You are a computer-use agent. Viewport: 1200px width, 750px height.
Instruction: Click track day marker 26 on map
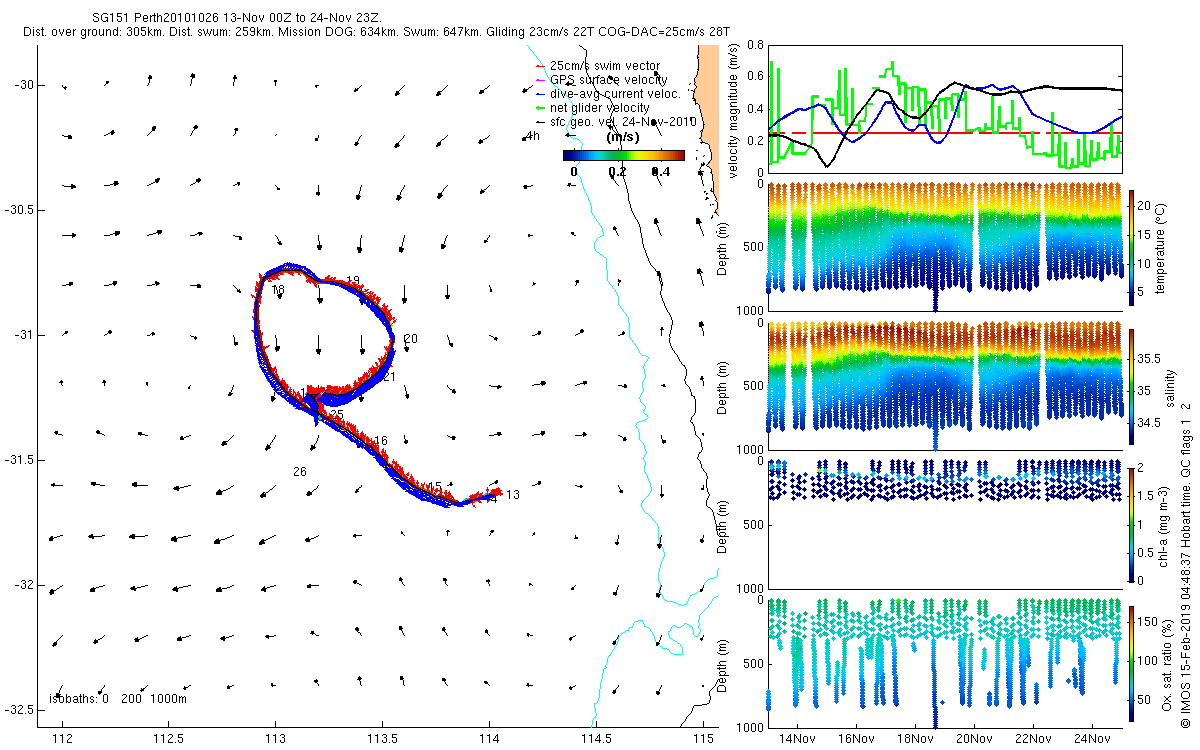(x=300, y=471)
